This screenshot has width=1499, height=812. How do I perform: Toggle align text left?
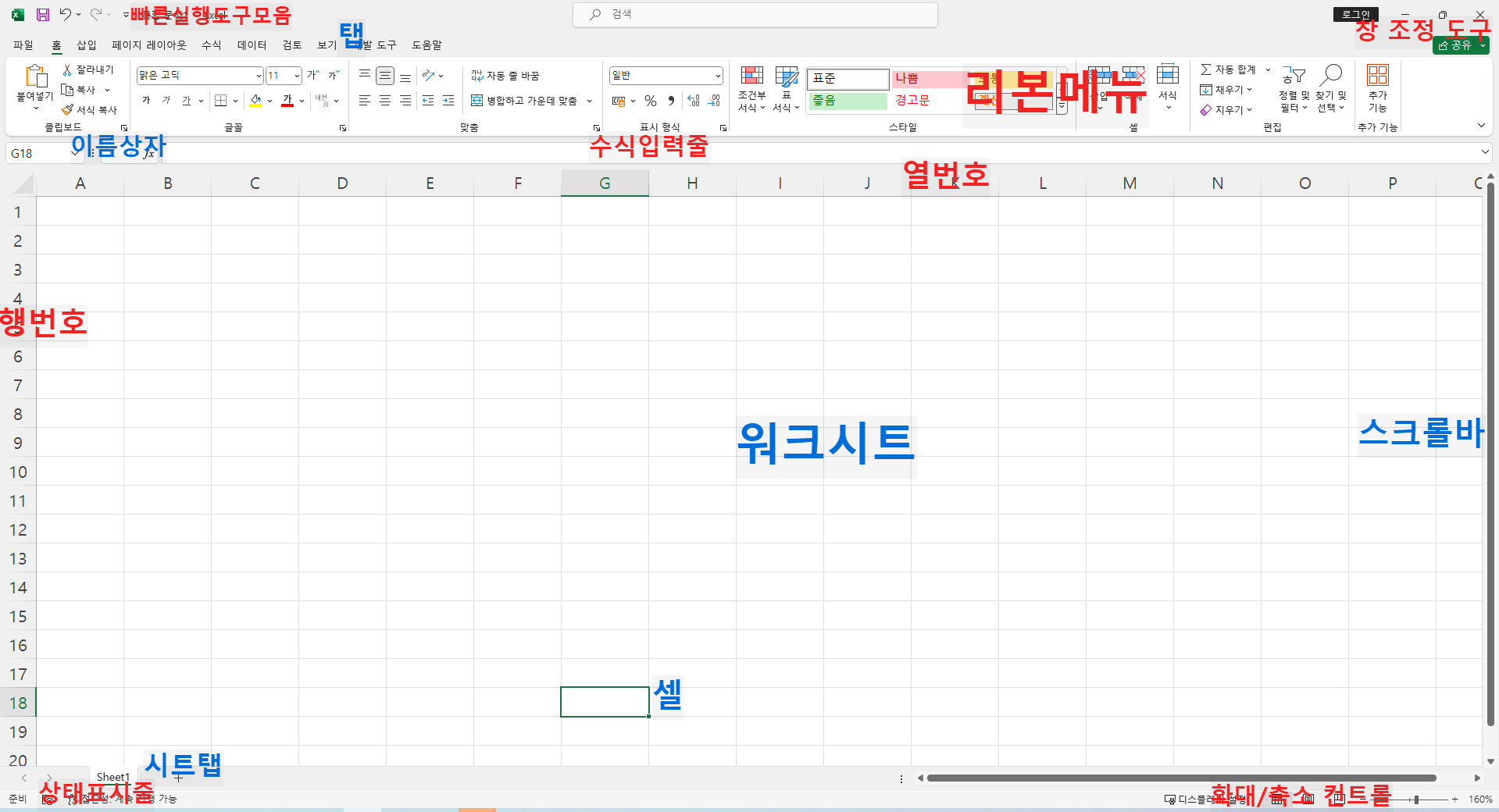365,101
